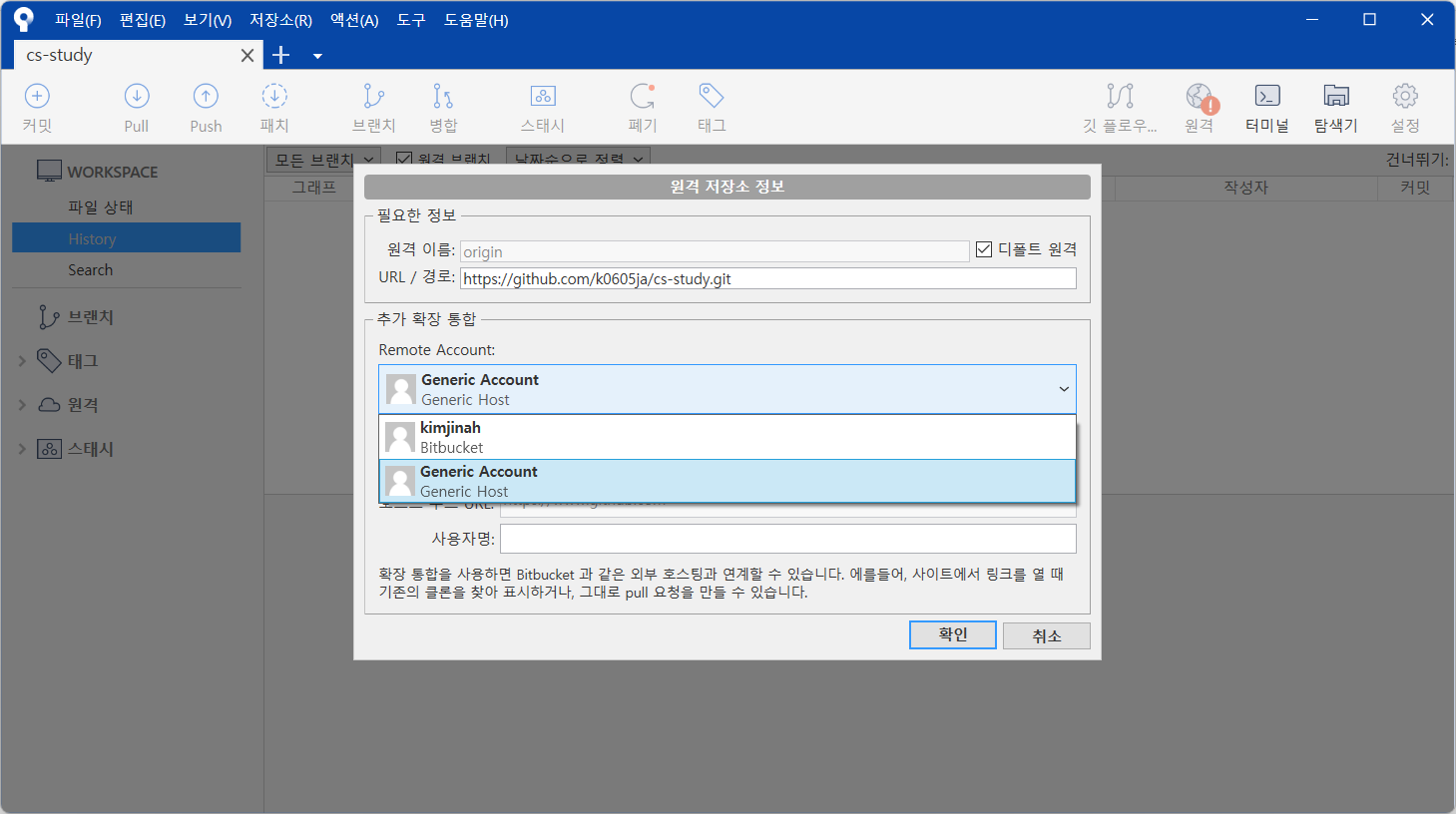Select History in sidebar

click(126, 238)
